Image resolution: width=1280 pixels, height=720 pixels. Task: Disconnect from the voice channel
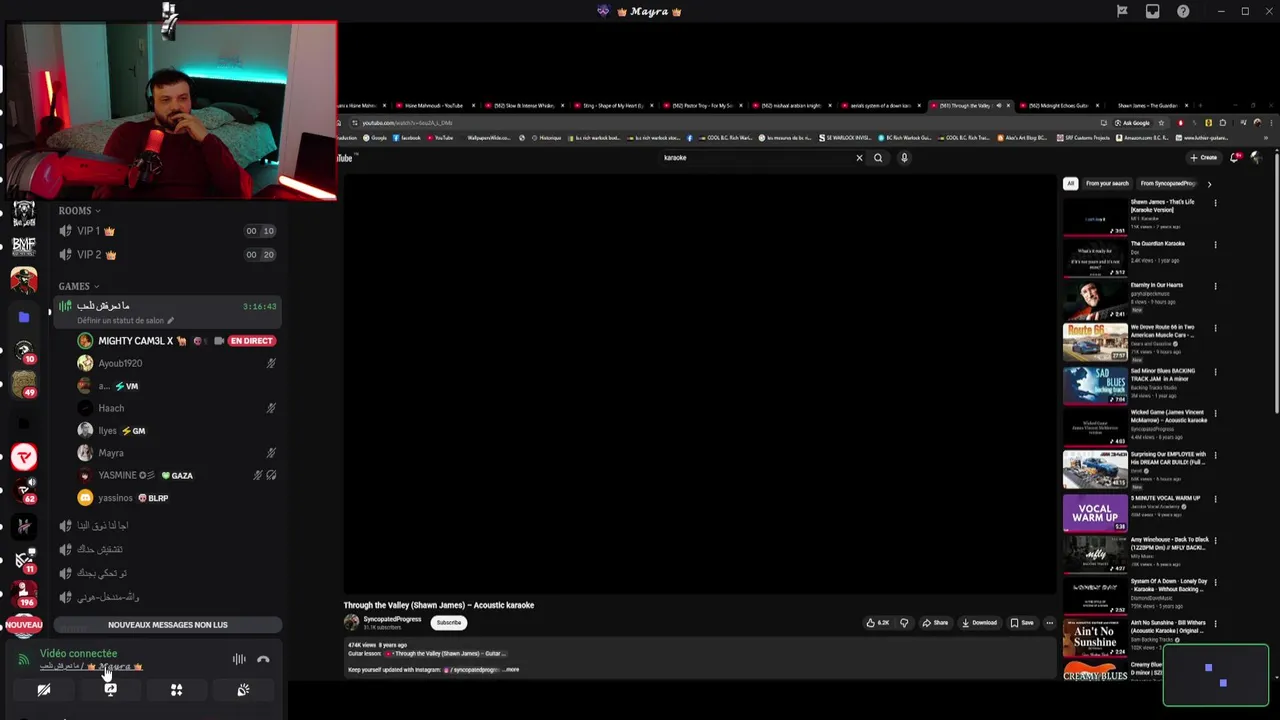pyautogui.click(x=263, y=659)
